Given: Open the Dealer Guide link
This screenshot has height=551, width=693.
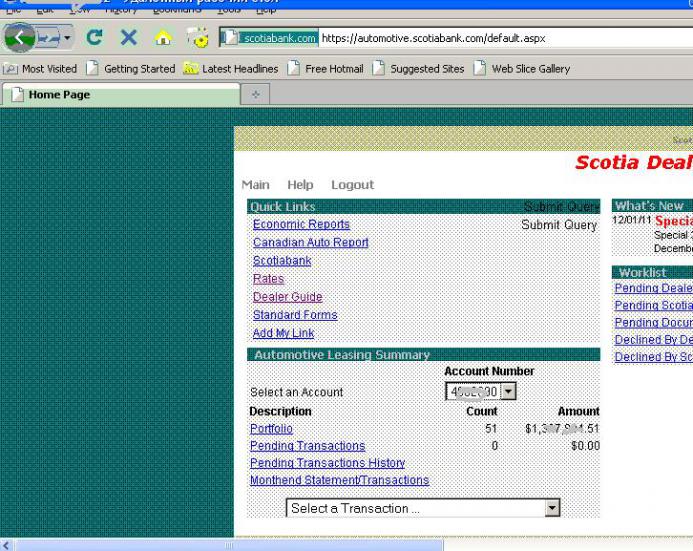Looking at the screenshot, I should tap(287, 297).
